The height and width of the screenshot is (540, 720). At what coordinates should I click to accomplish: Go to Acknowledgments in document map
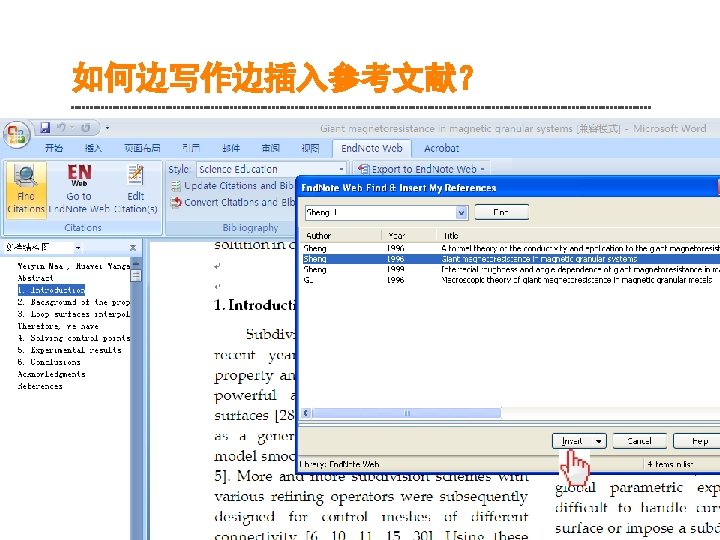click(51, 374)
